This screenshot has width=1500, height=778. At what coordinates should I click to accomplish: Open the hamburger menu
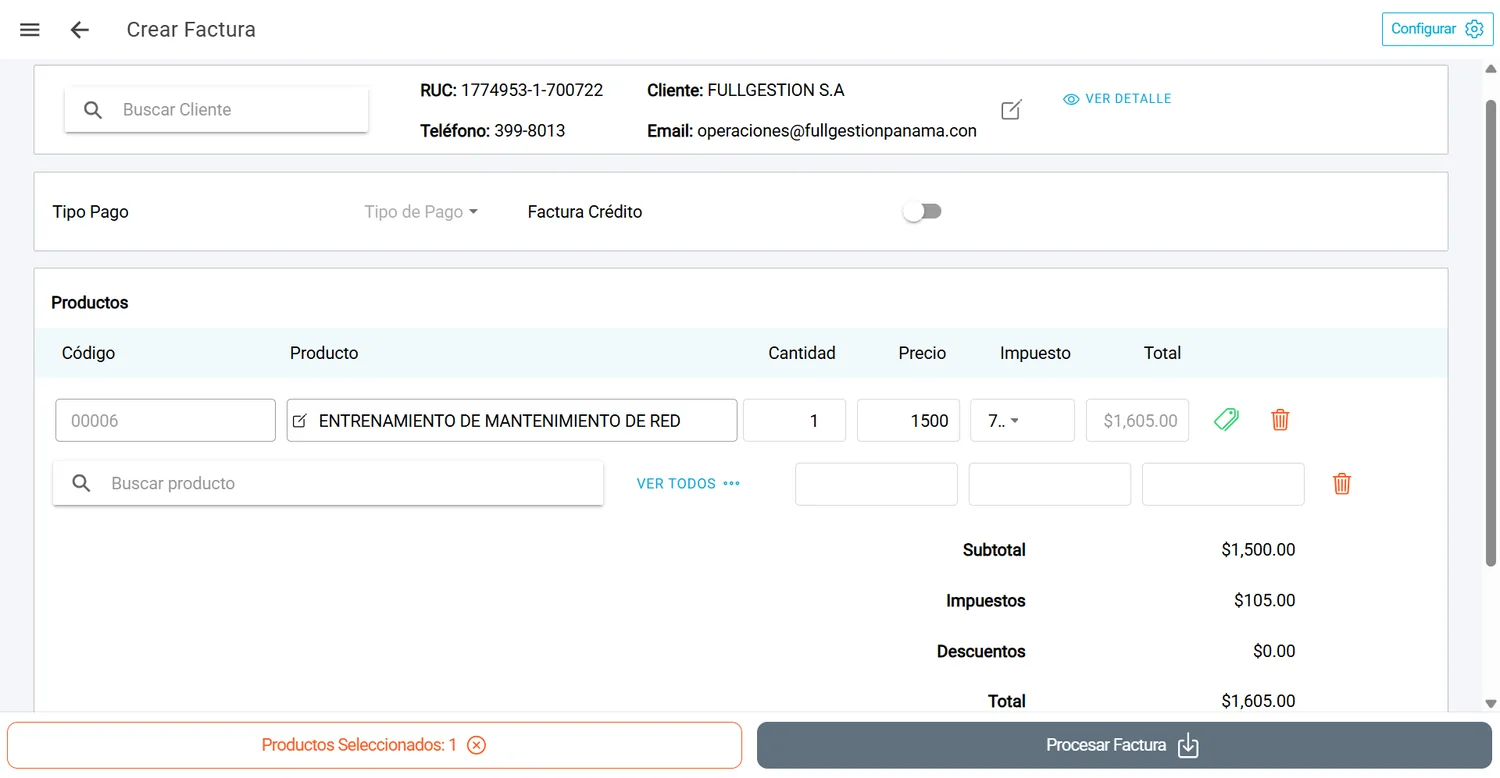tap(30, 30)
